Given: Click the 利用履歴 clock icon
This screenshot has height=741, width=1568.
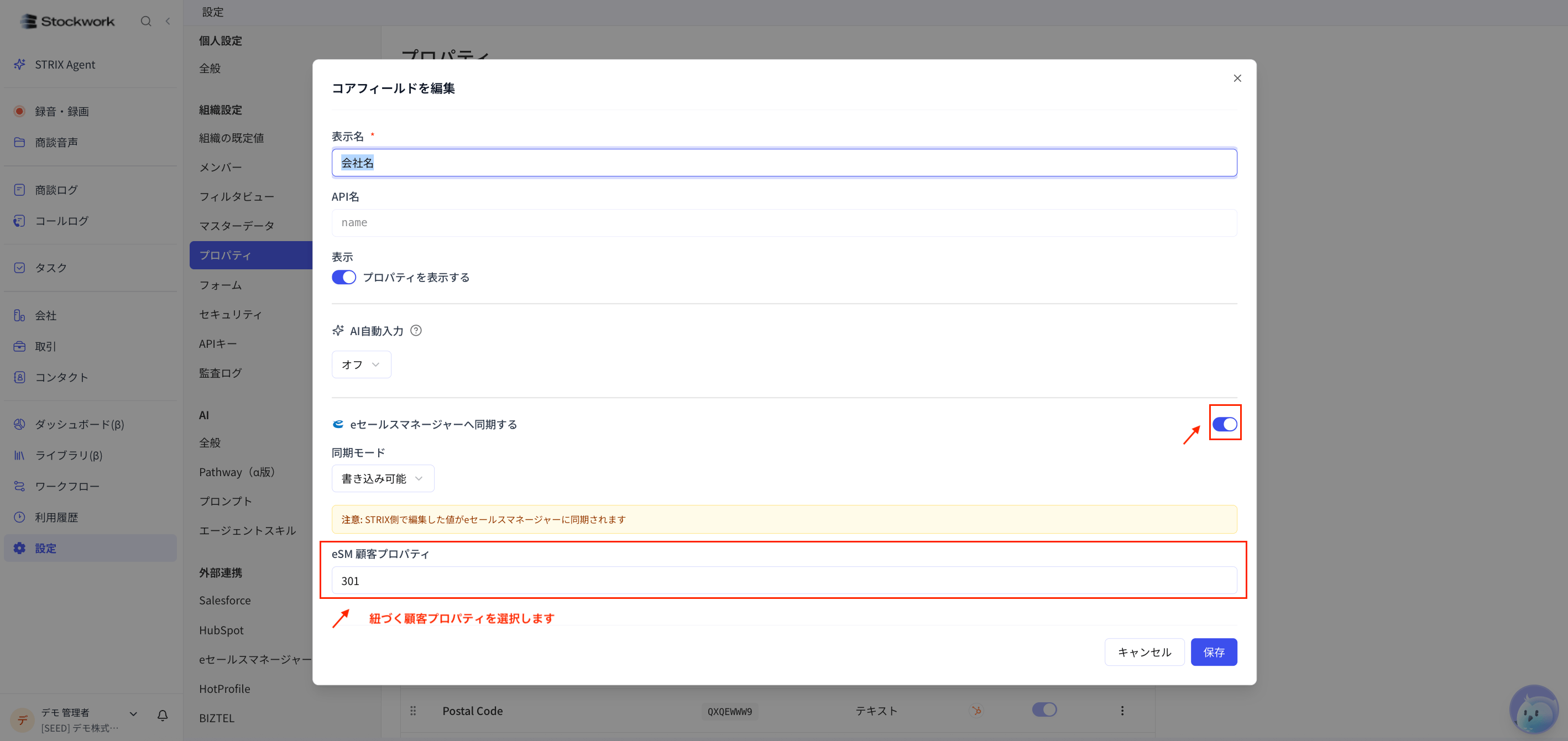Looking at the screenshot, I should pos(19,517).
